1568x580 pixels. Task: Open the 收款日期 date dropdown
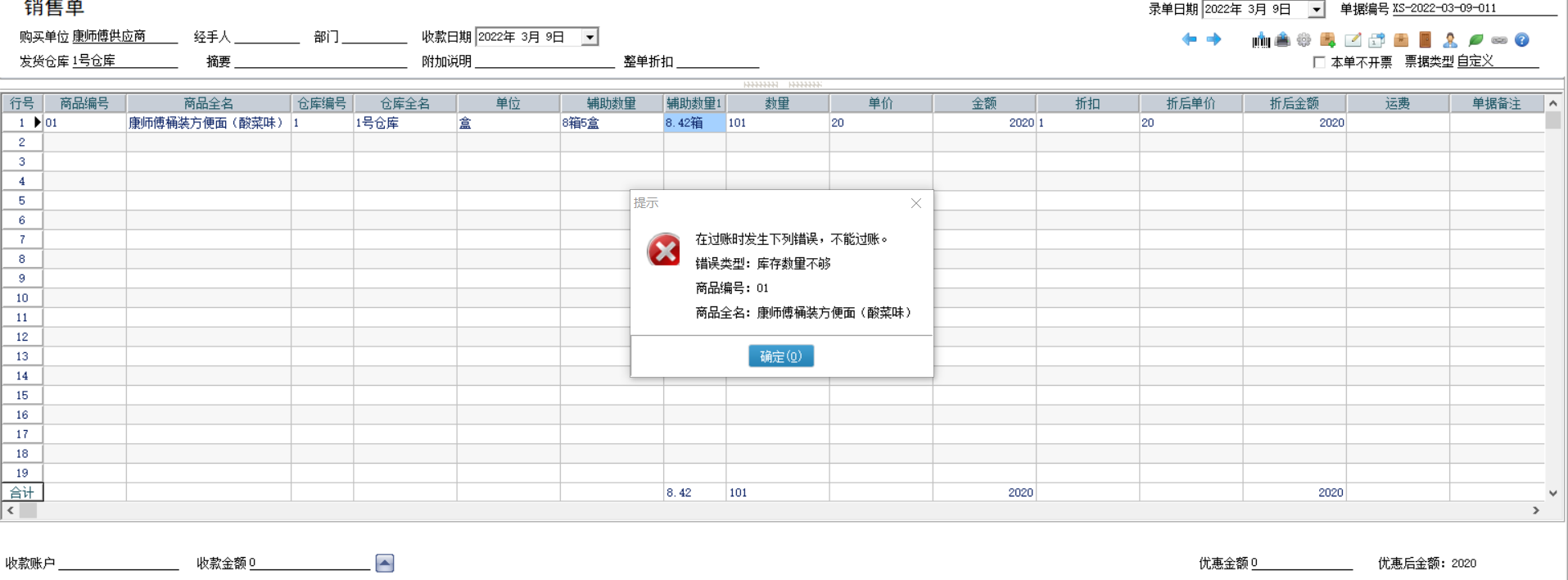590,37
